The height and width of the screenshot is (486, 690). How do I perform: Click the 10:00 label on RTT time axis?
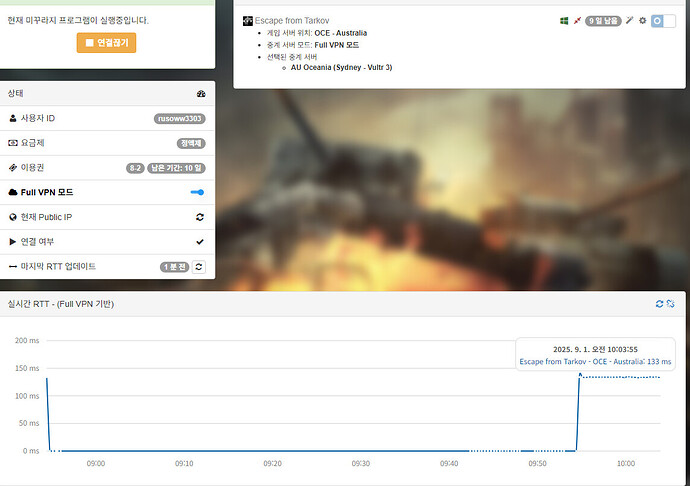(625, 463)
